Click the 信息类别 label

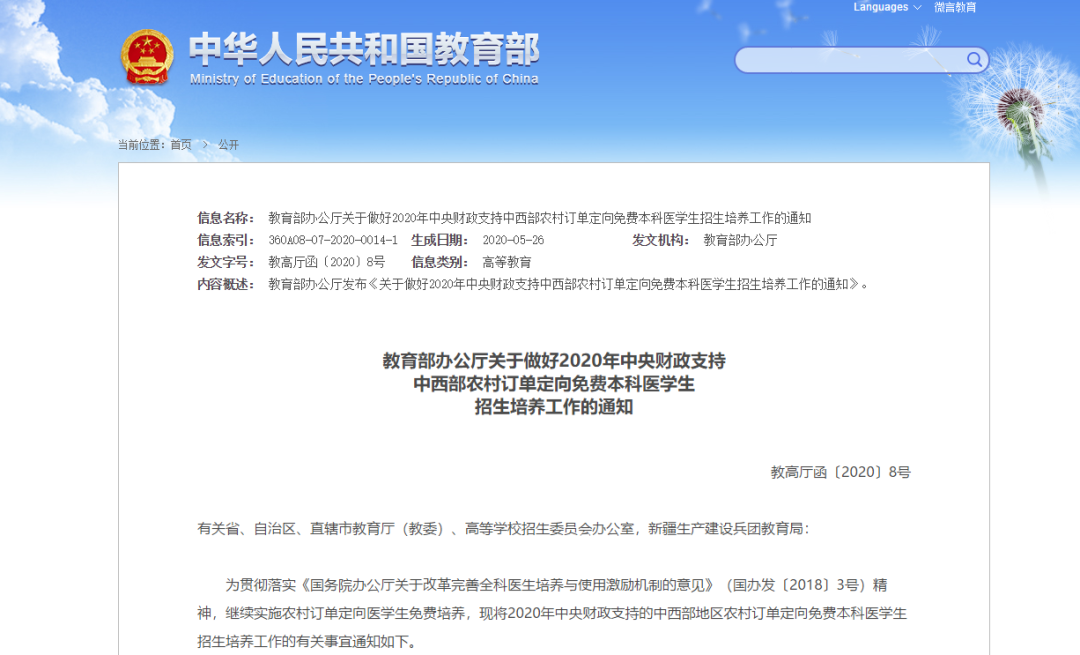coord(440,262)
